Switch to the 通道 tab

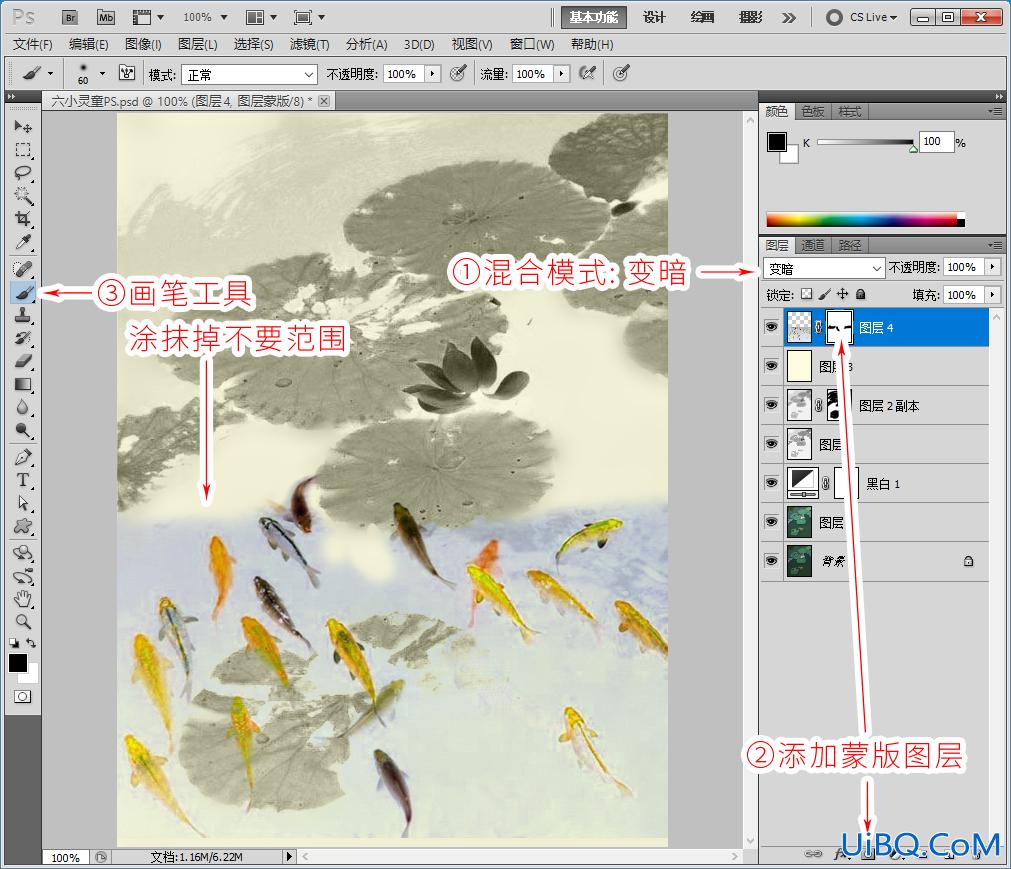point(812,245)
